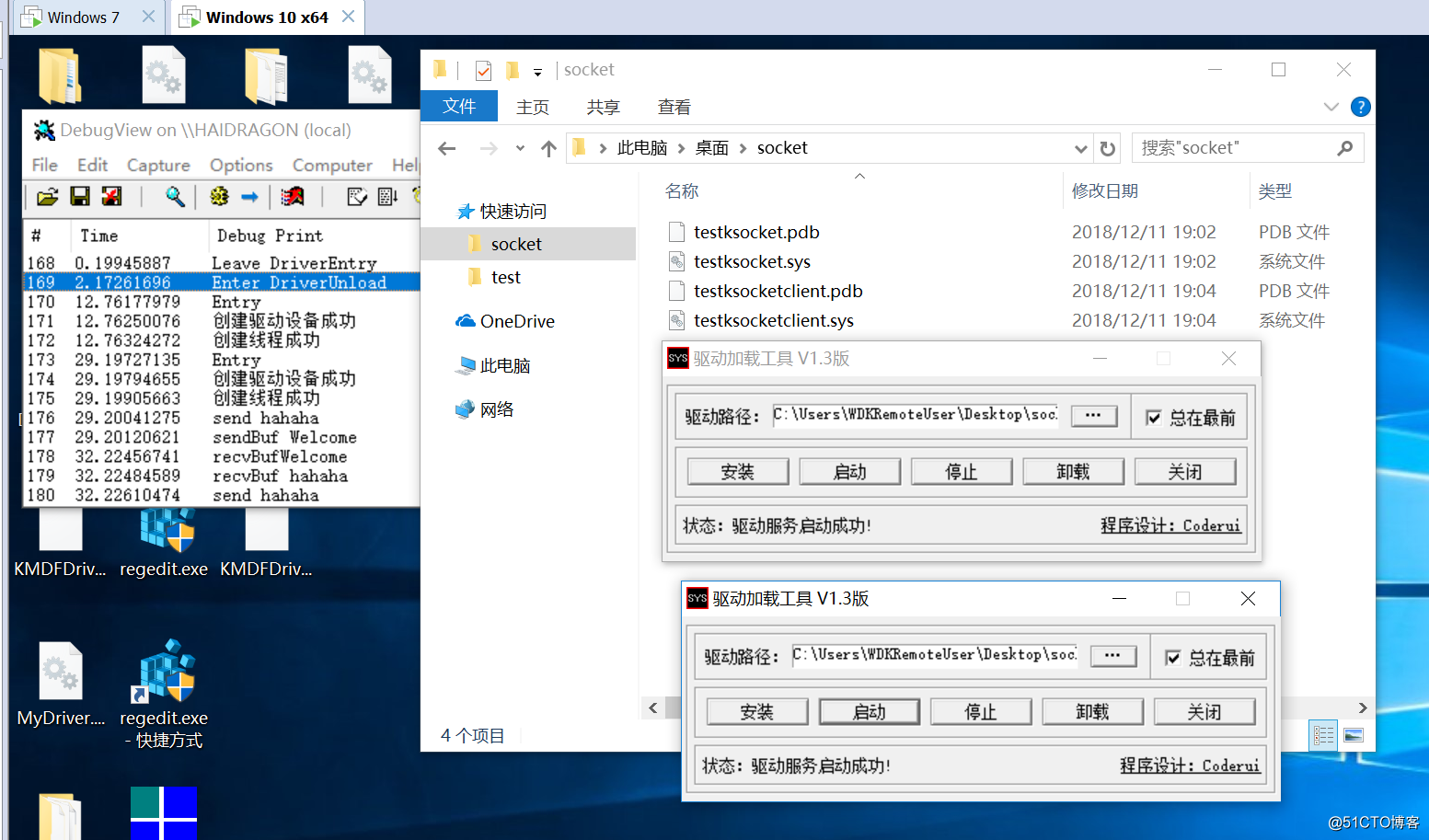Toggle the Capture Kernel gear icon in DebugView

click(219, 196)
